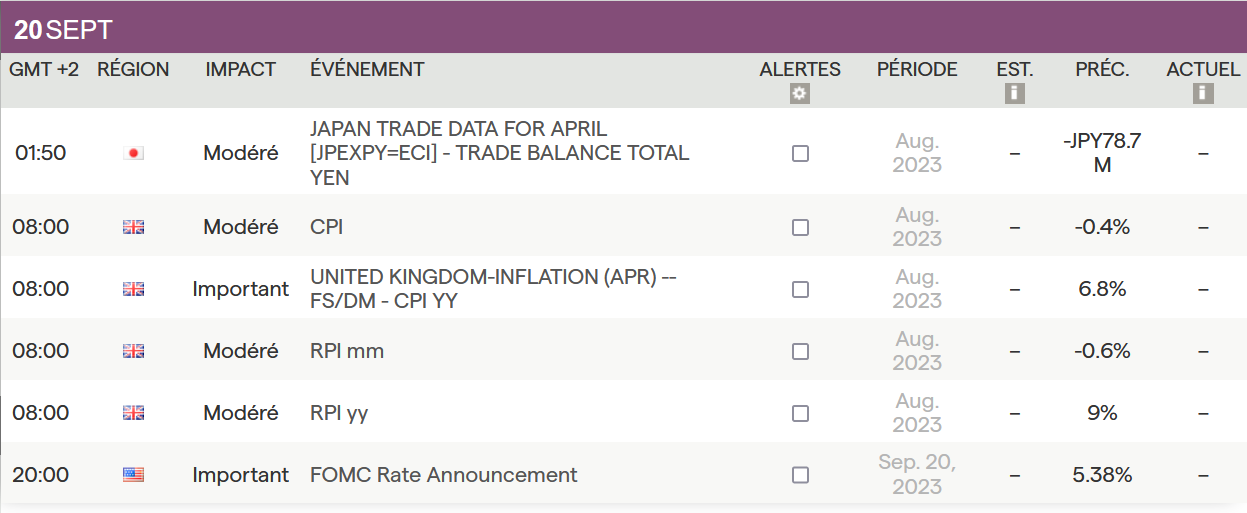The width and height of the screenshot is (1247, 513).
Task: Click the ACTUEL column info icon
Action: click(x=1203, y=93)
